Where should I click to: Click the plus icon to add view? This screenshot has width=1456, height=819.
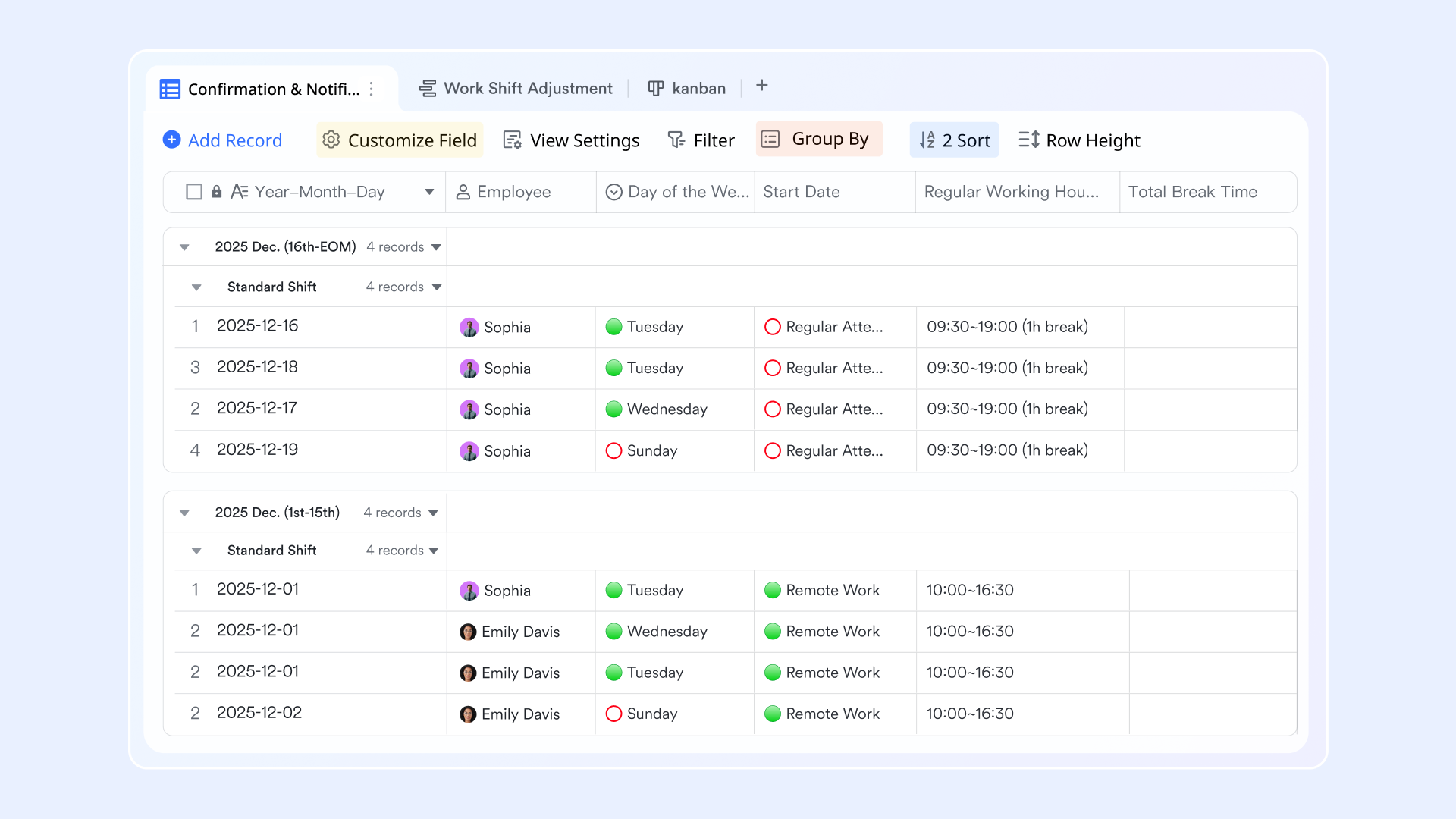[x=762, y=86]
